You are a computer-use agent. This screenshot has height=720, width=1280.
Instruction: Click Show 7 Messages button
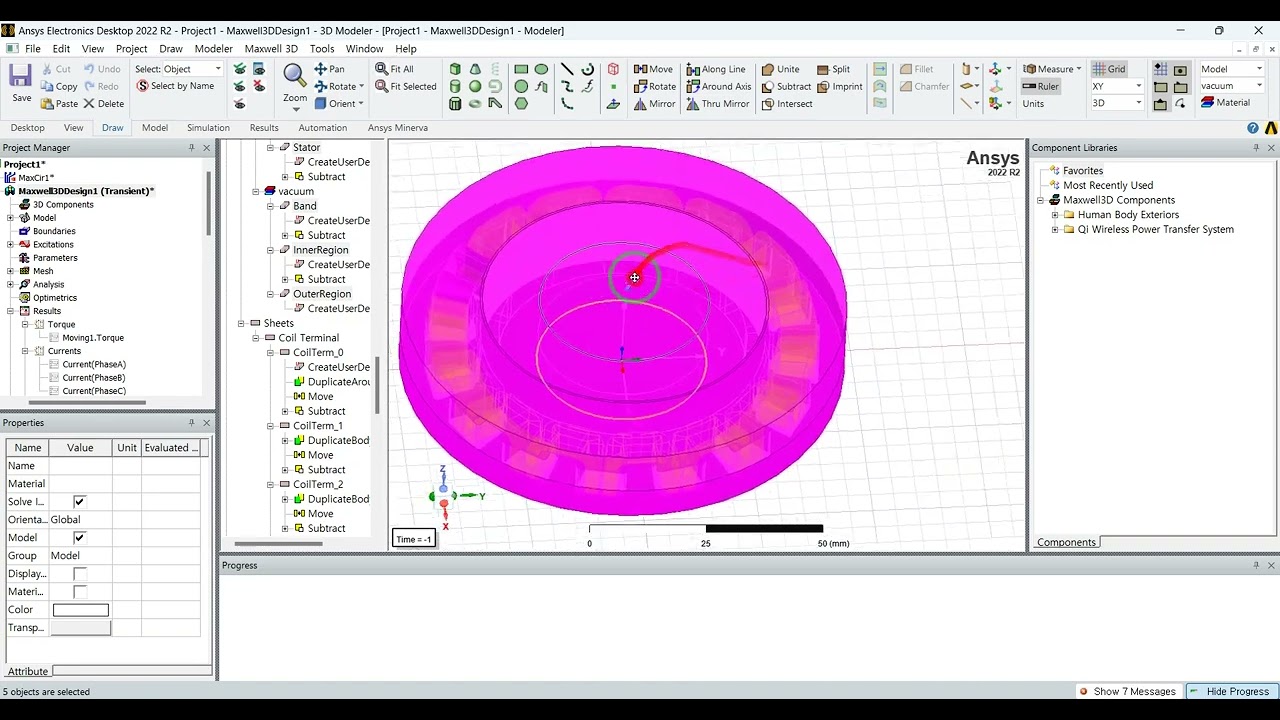[x=1126, y=691]
